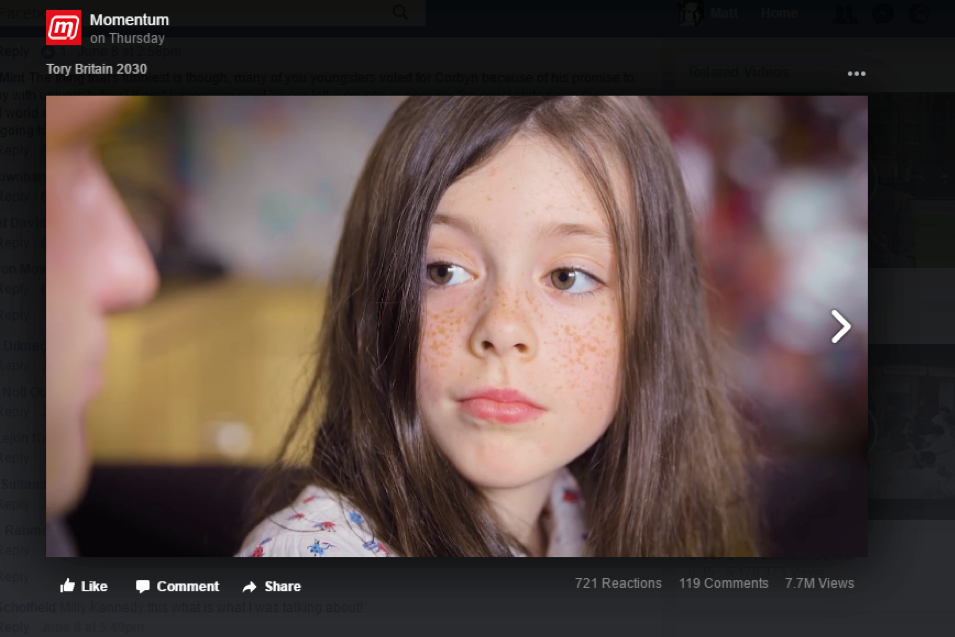The height and width of the screenshot is (637, 955).
Task: Open the Messenger icon in the top bar
Action: coord(883,13)
